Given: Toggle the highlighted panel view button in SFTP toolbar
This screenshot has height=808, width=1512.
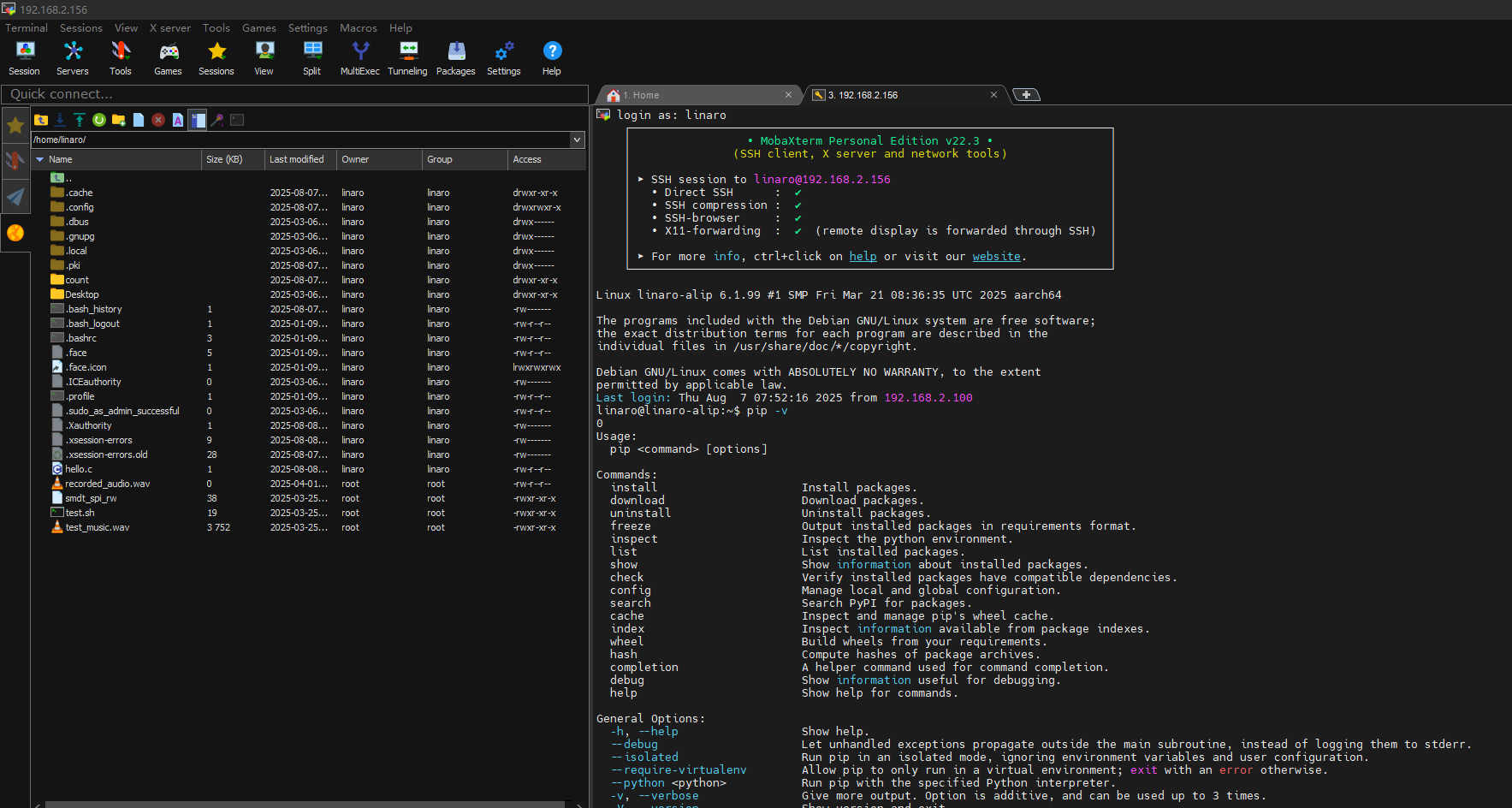Looking at the screenshot, I should coord(198,120).
